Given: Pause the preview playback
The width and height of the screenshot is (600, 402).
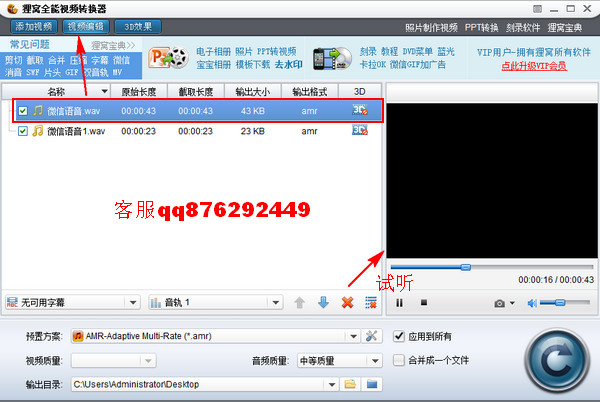Looking at the screenshot, I should tap(399, 303).
